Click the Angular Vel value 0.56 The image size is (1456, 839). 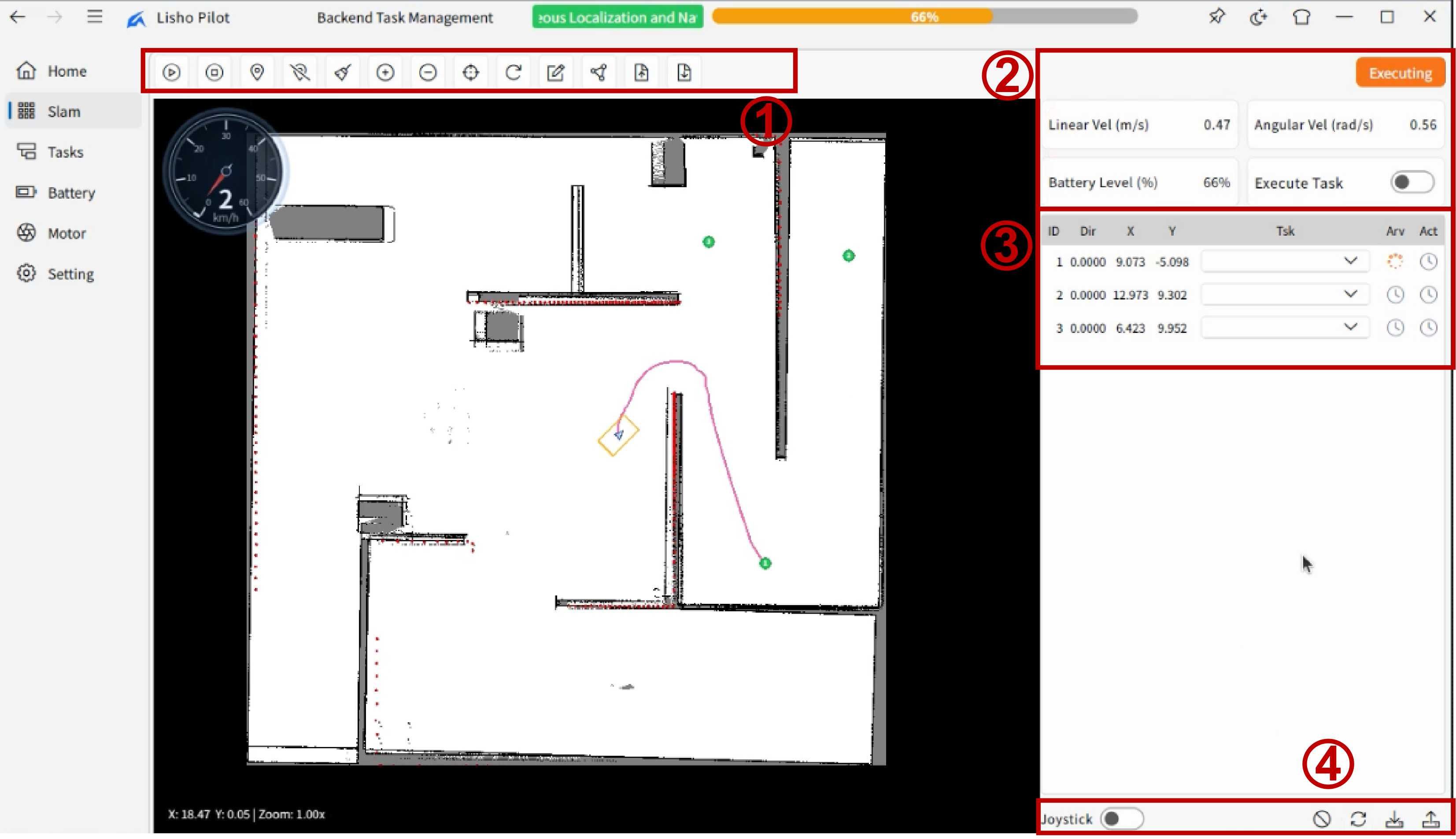pos(1423,125)
